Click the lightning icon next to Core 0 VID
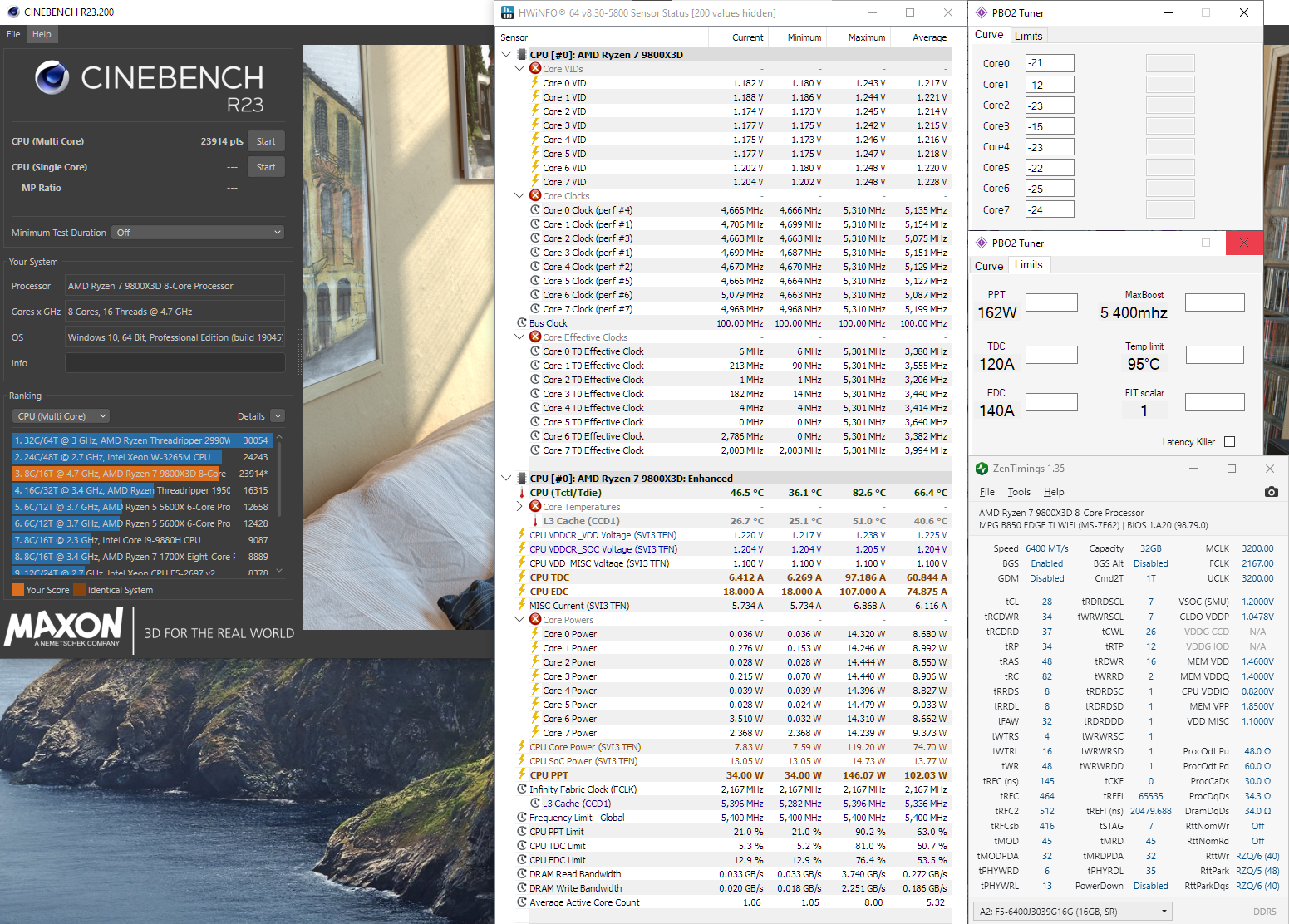The width and height of the screenshot is (1289, 924). click(x=535, y=83)
